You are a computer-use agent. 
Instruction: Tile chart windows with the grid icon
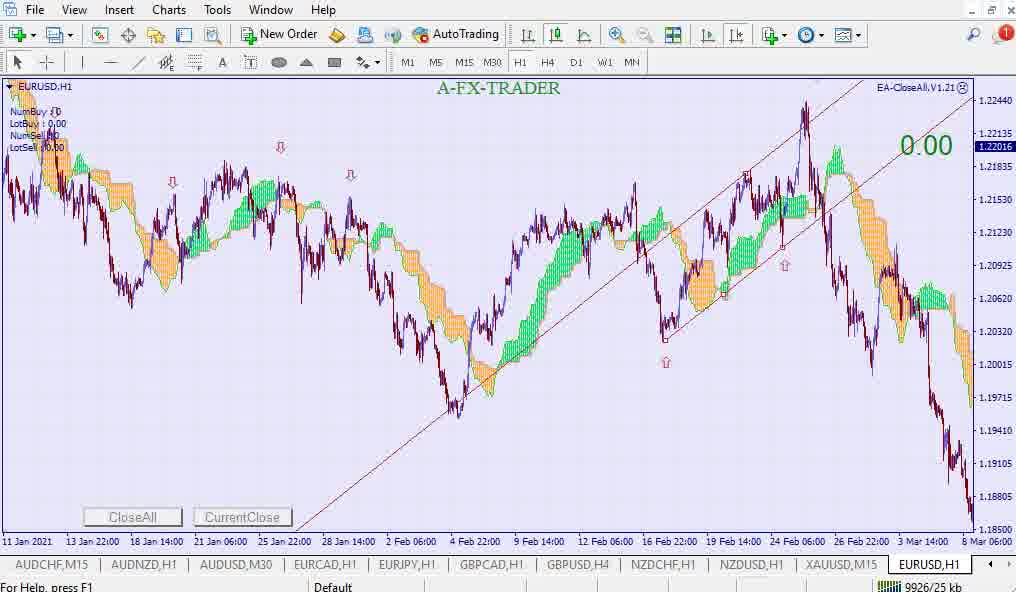pos(673,35)
